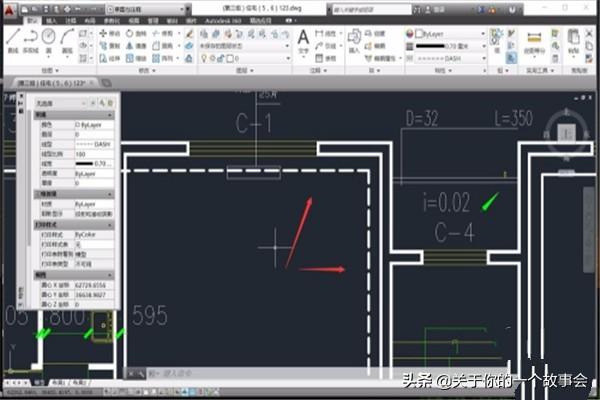This screenshot has height=400, width=600.
Task: Switch to the Model layout tab
Action: pyautogui.click(x=39, y=382)
